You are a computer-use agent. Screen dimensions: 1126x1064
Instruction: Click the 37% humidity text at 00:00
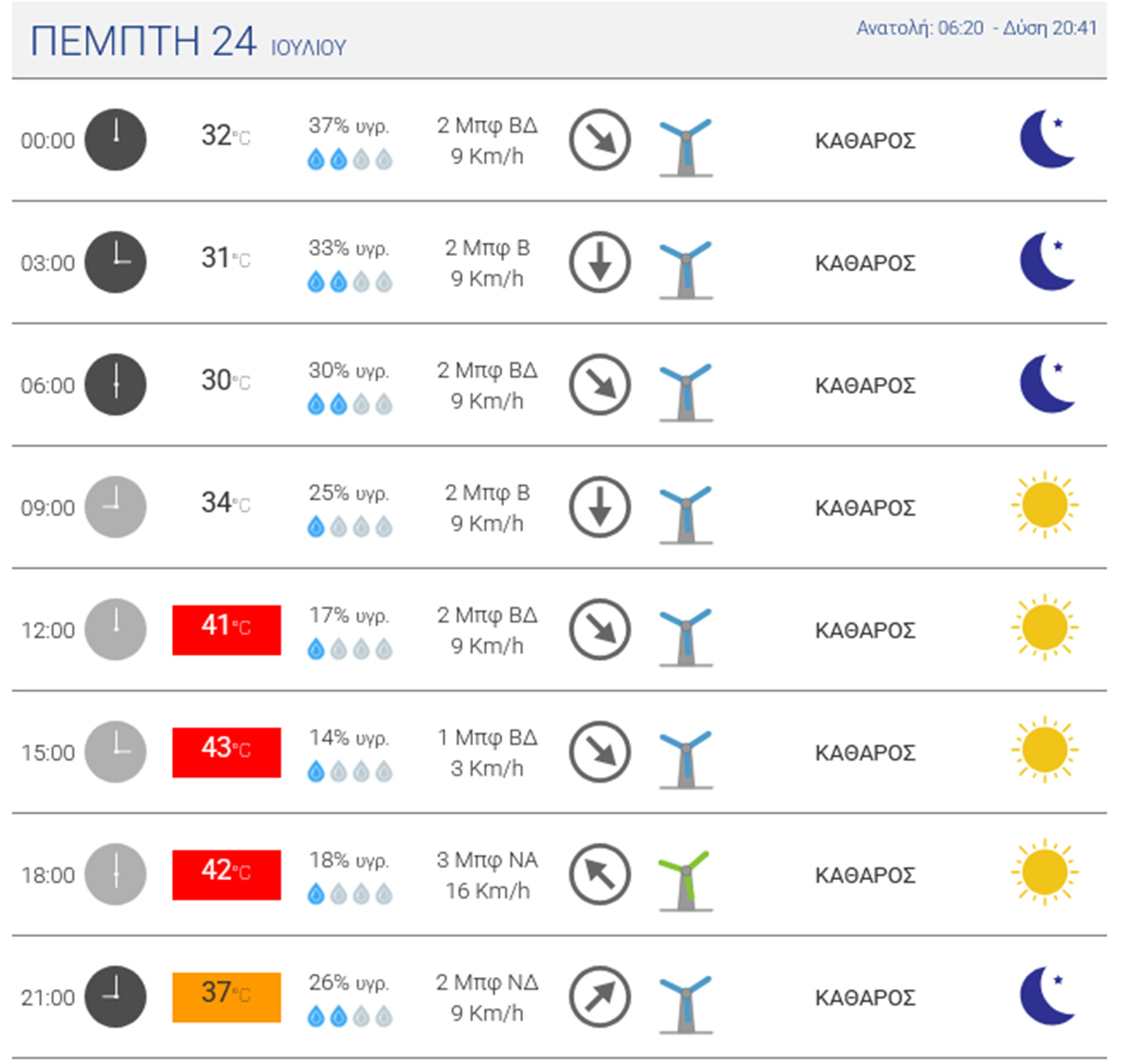(x=348, y=126)
